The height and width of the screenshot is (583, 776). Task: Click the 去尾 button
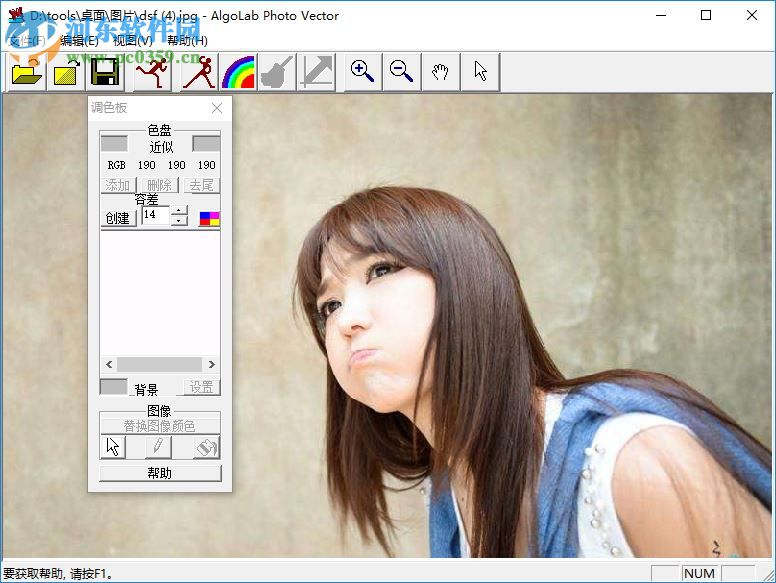[x=202, y=185]
